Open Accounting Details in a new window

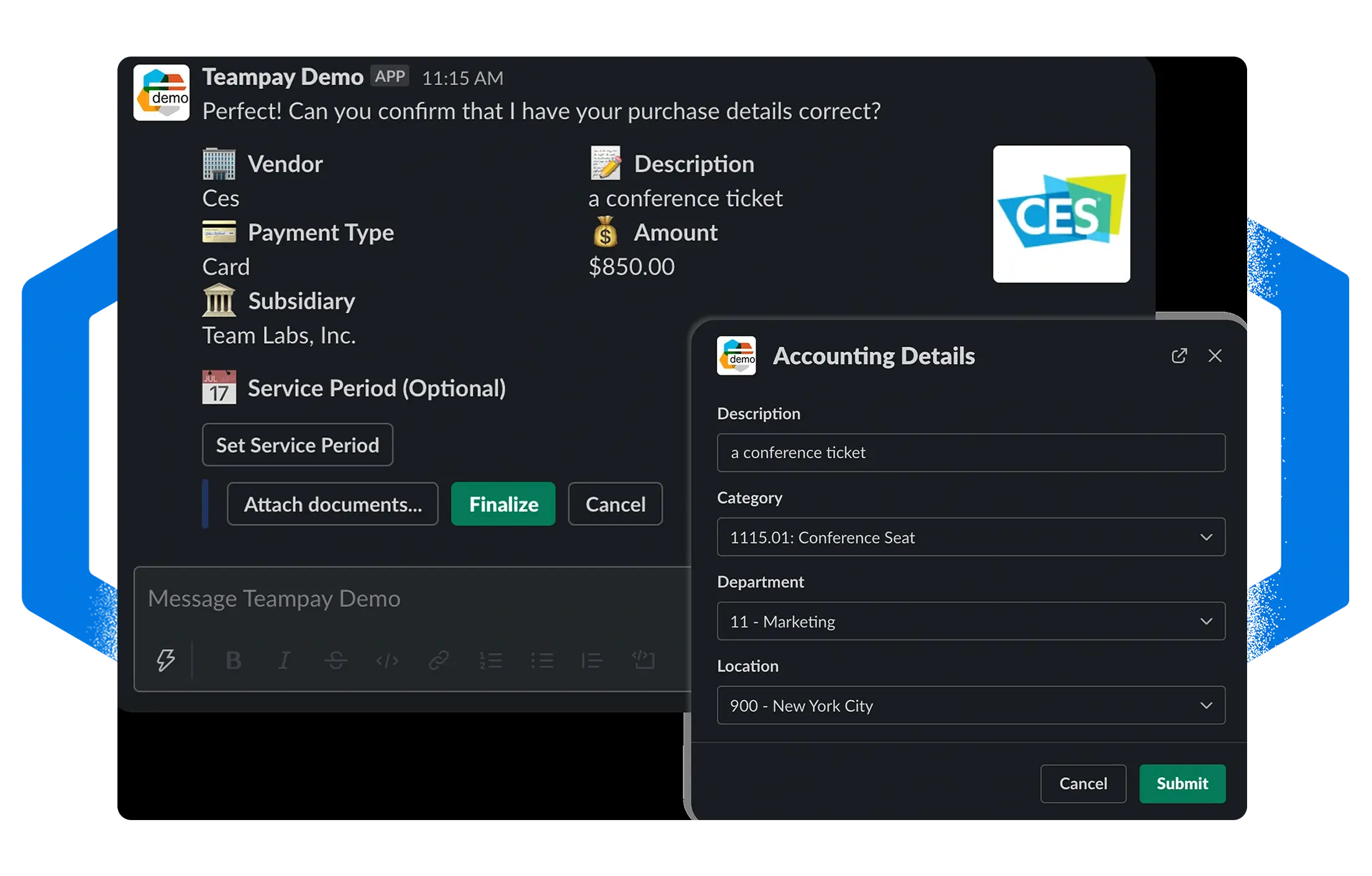point(1179,355)
